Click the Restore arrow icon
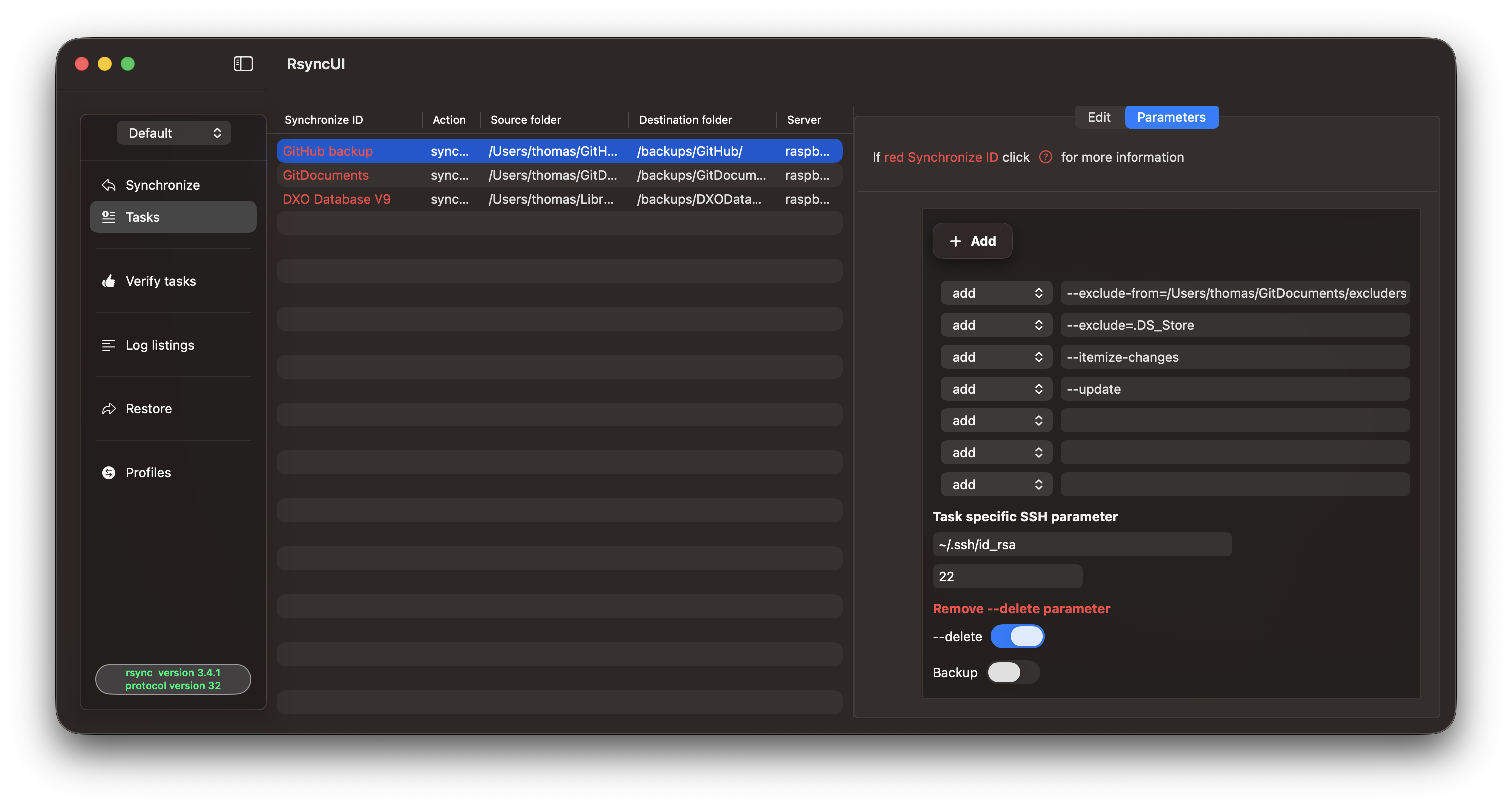The height and width of the screenshot is (808, 1512). pos(108,408)
